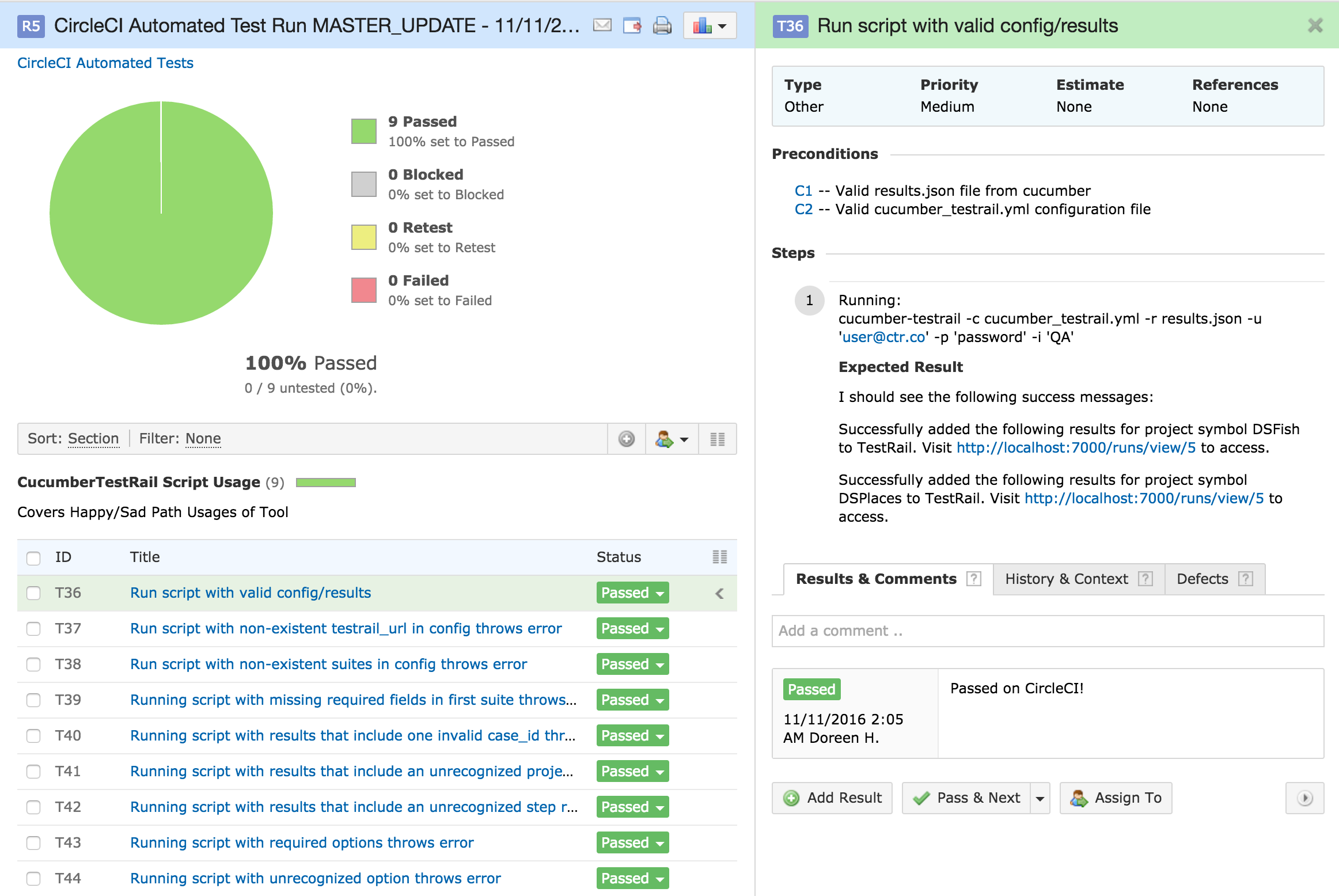Open the Defects tab
The image size is (1339, 896).
1202,579
